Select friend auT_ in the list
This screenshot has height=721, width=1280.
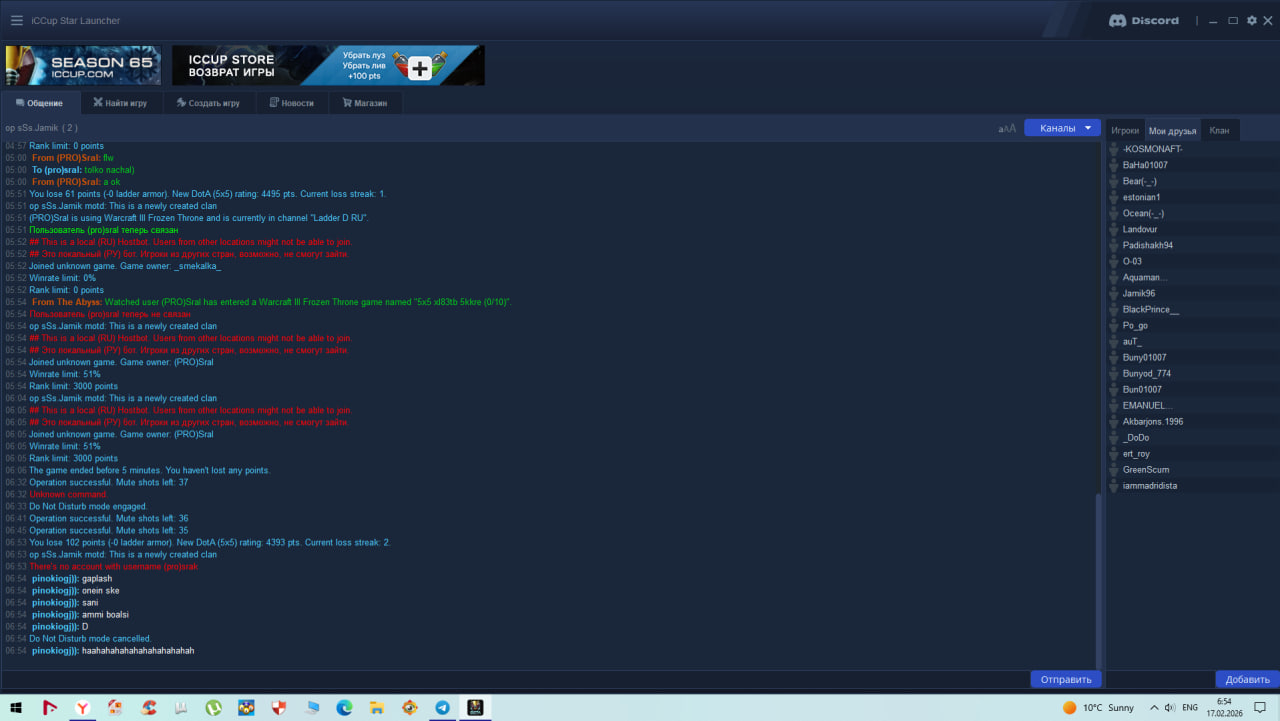[1192, 341]
